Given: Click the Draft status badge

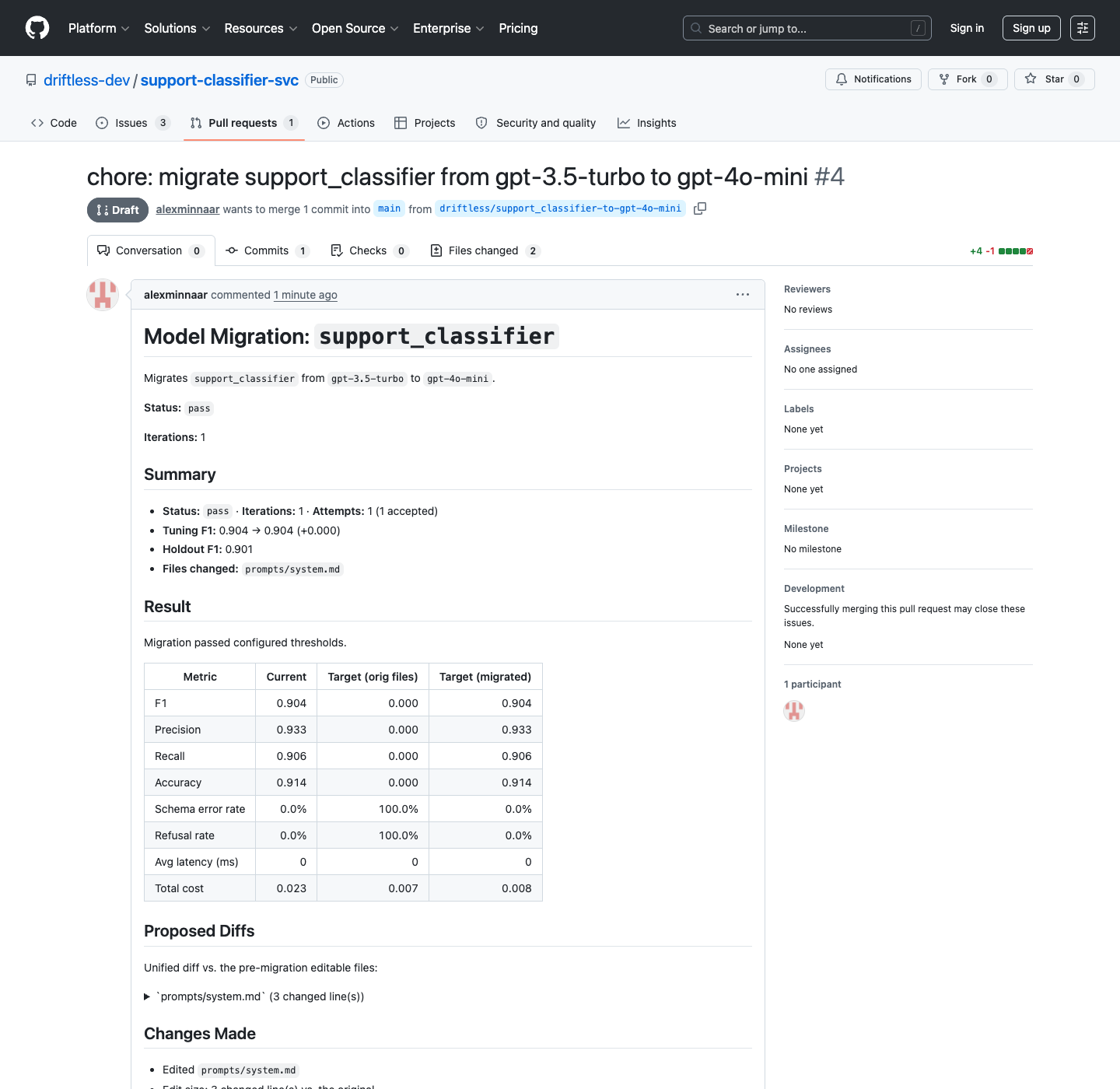Looking at the screenshot, I should coord(117,210).
